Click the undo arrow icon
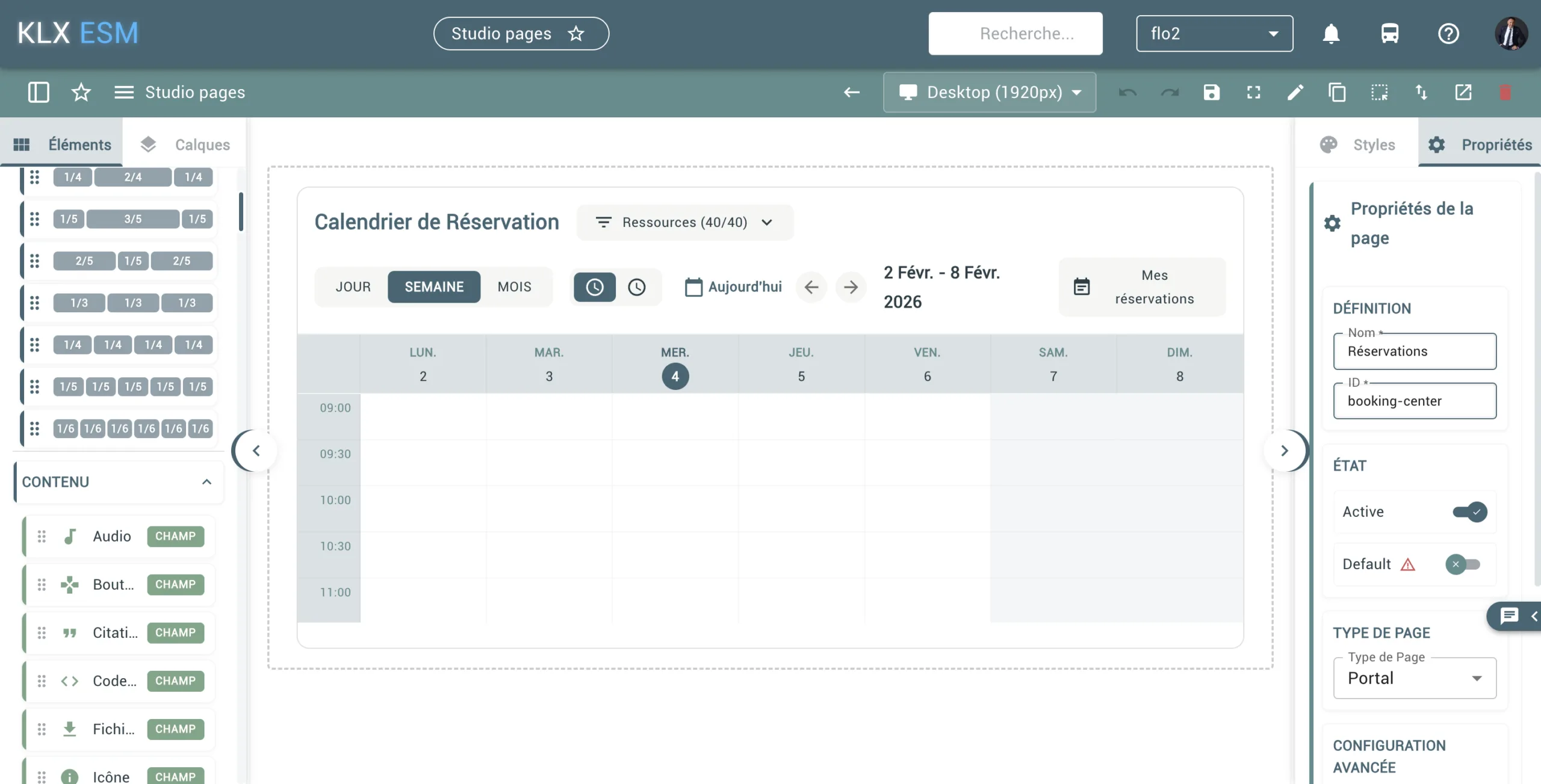 click(1127, 92)
